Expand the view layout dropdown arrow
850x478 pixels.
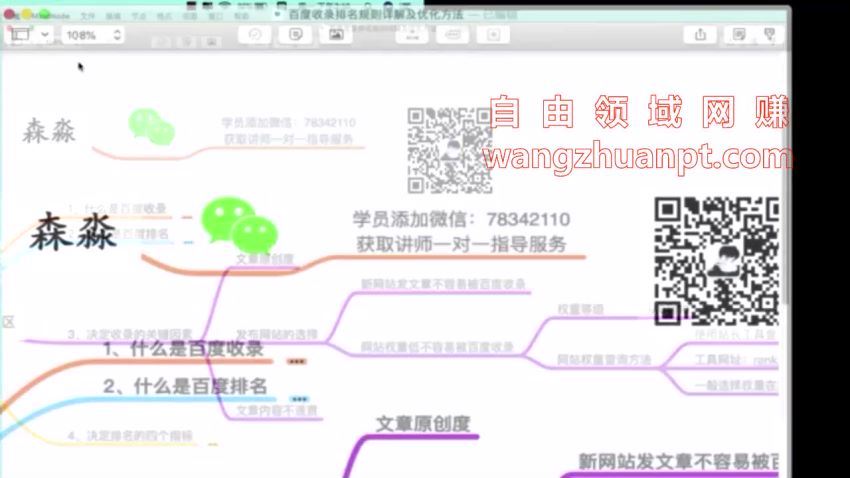click(45, 35)
